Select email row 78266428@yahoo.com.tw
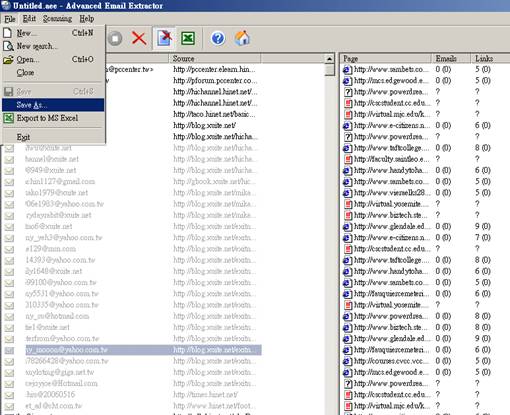 coord(67,361)
